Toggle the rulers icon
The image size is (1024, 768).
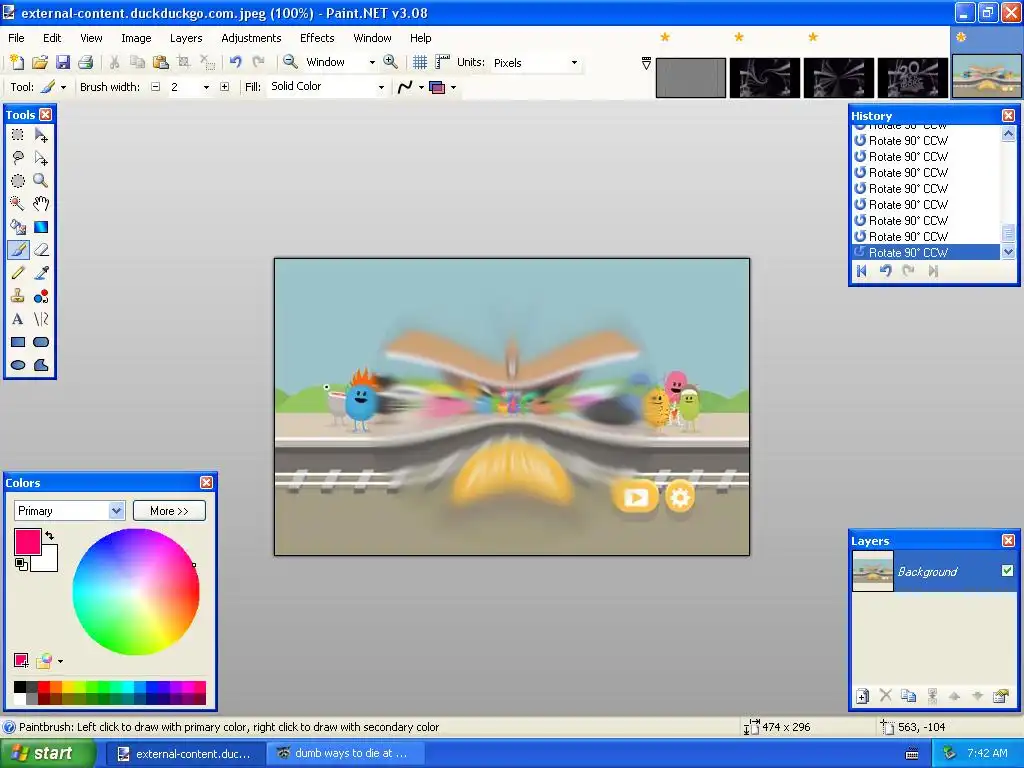coord(442,62)
